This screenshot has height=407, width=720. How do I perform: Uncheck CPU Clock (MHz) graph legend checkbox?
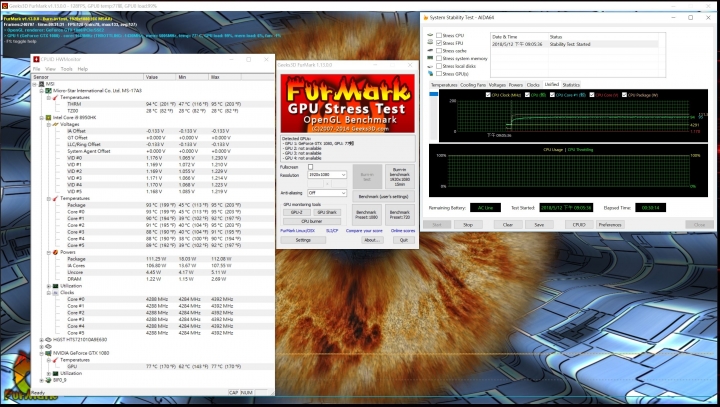[x=488, y=95]
